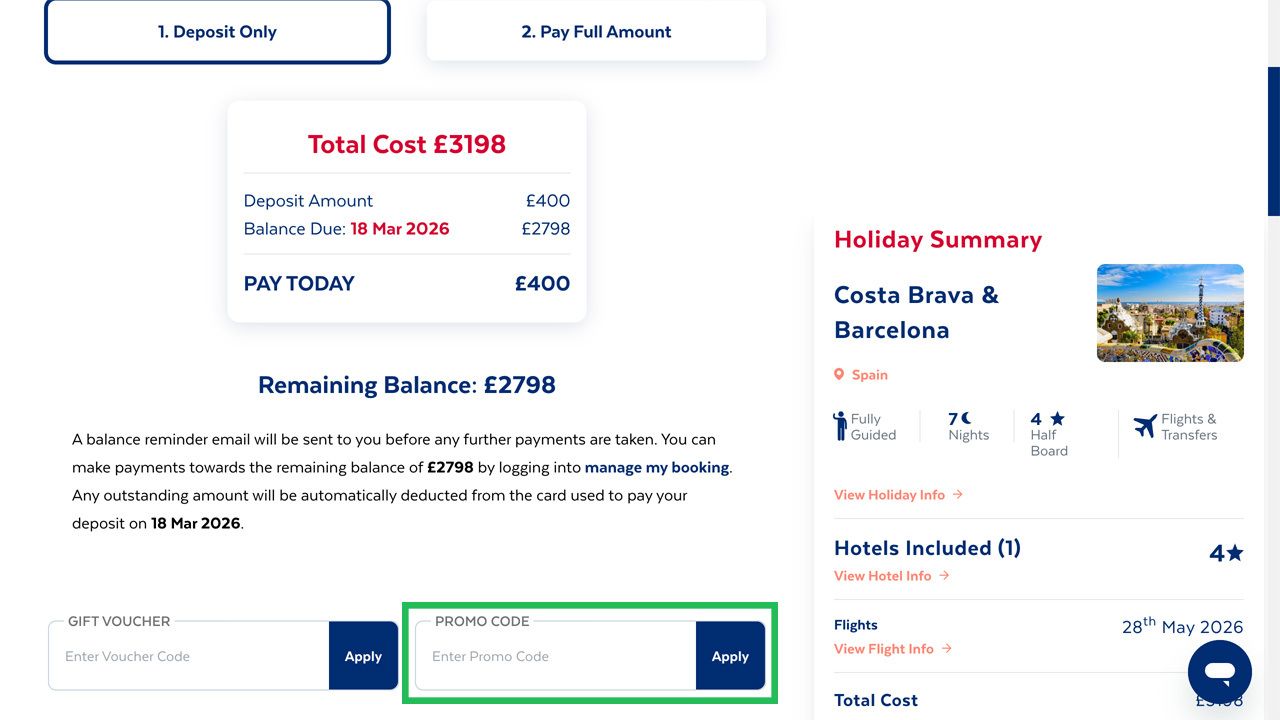Click the Fully Guided person icon
Screen dimensions: 1280x720
point(841,425)
